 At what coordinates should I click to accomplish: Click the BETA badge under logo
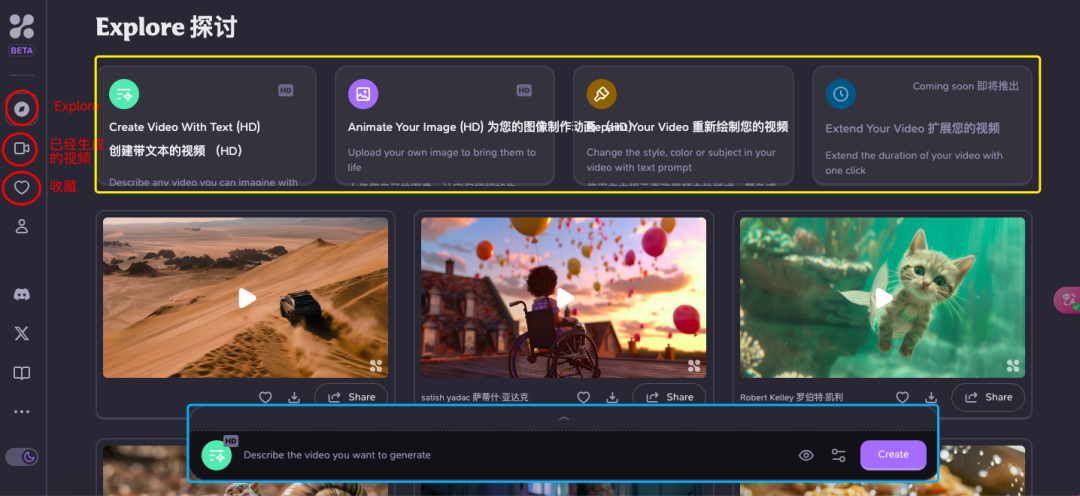22,50
